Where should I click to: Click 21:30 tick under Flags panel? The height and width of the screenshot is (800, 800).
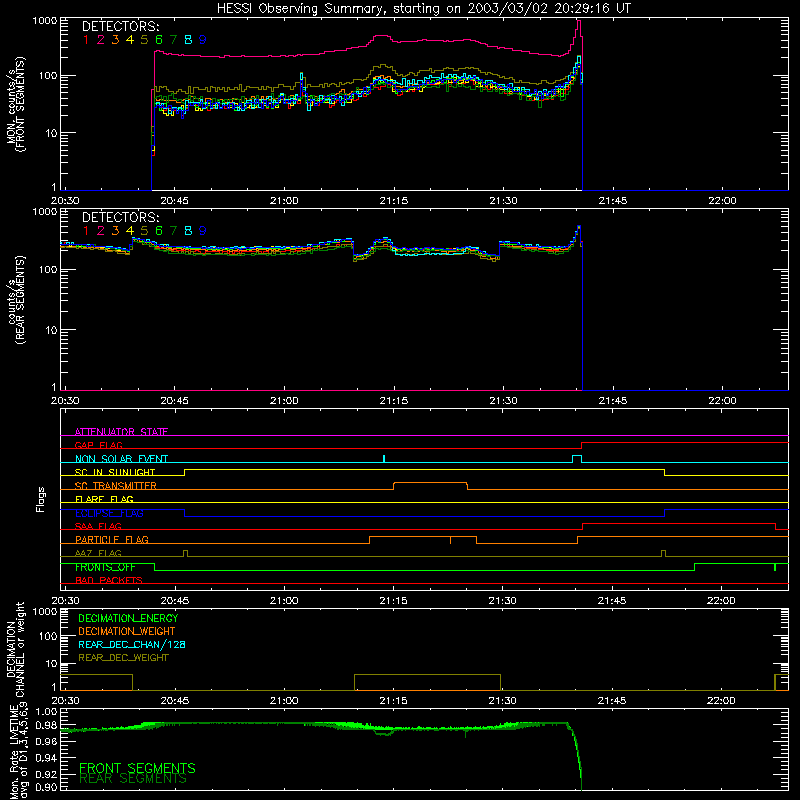click(503, 601)
